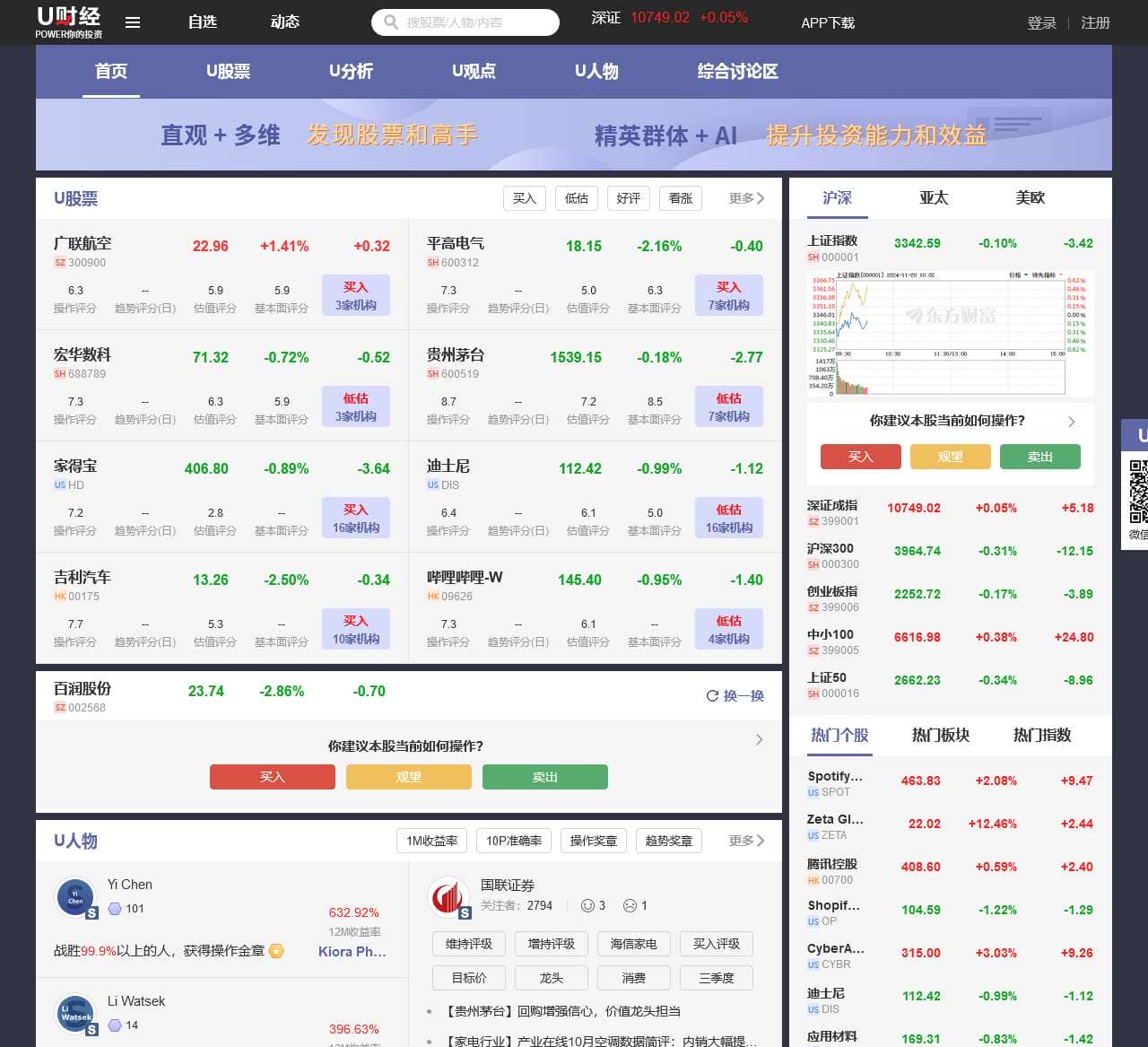Screen dimensions: 1148x1047
Task: Open the U股票 navigation tab
Action: pyautogui.click(x=229, y=72)
